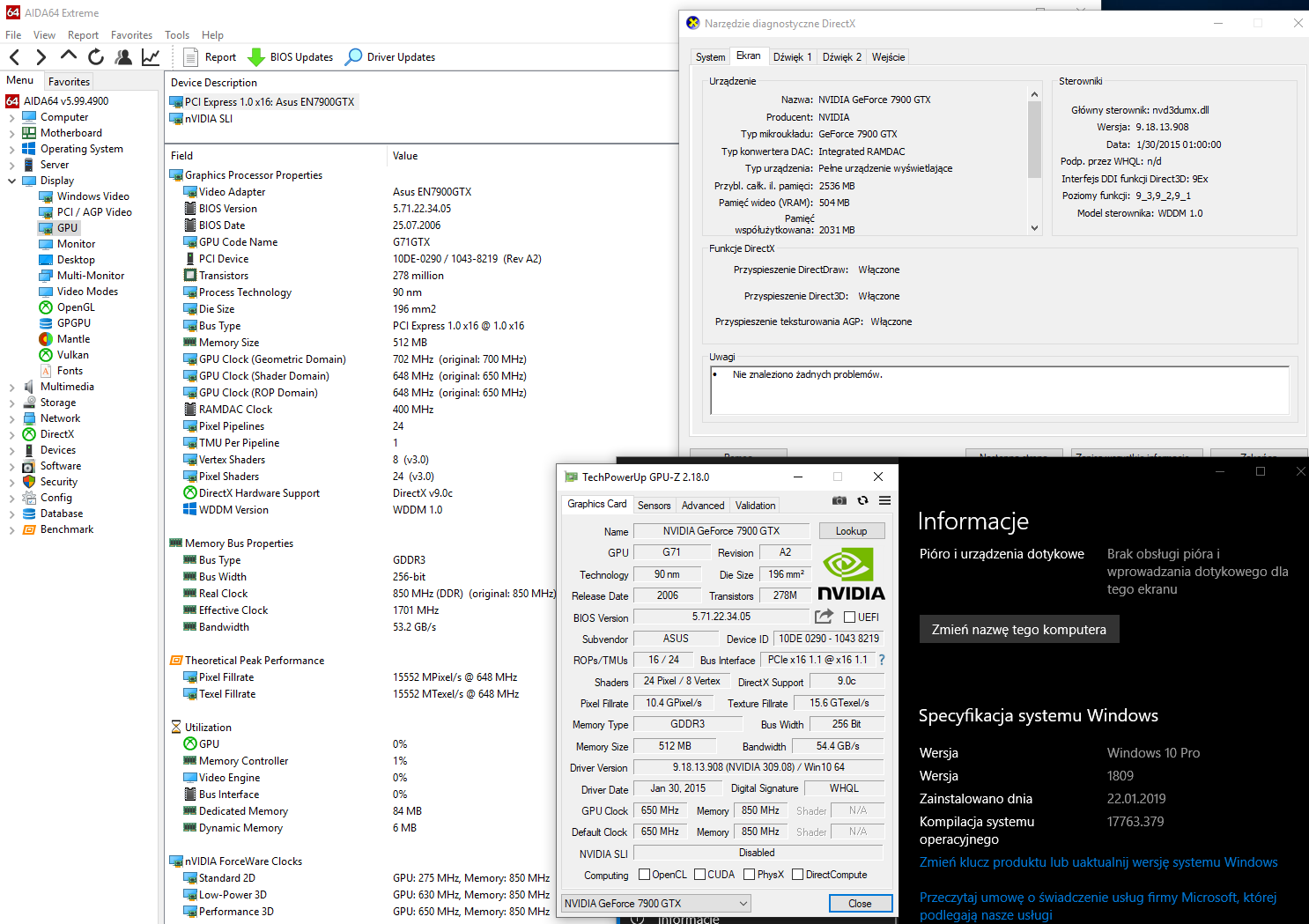Screen dimensions: 1309x924
Task: Switch to Sensors tab in GPU-Z
Action: tap(654, 505)
